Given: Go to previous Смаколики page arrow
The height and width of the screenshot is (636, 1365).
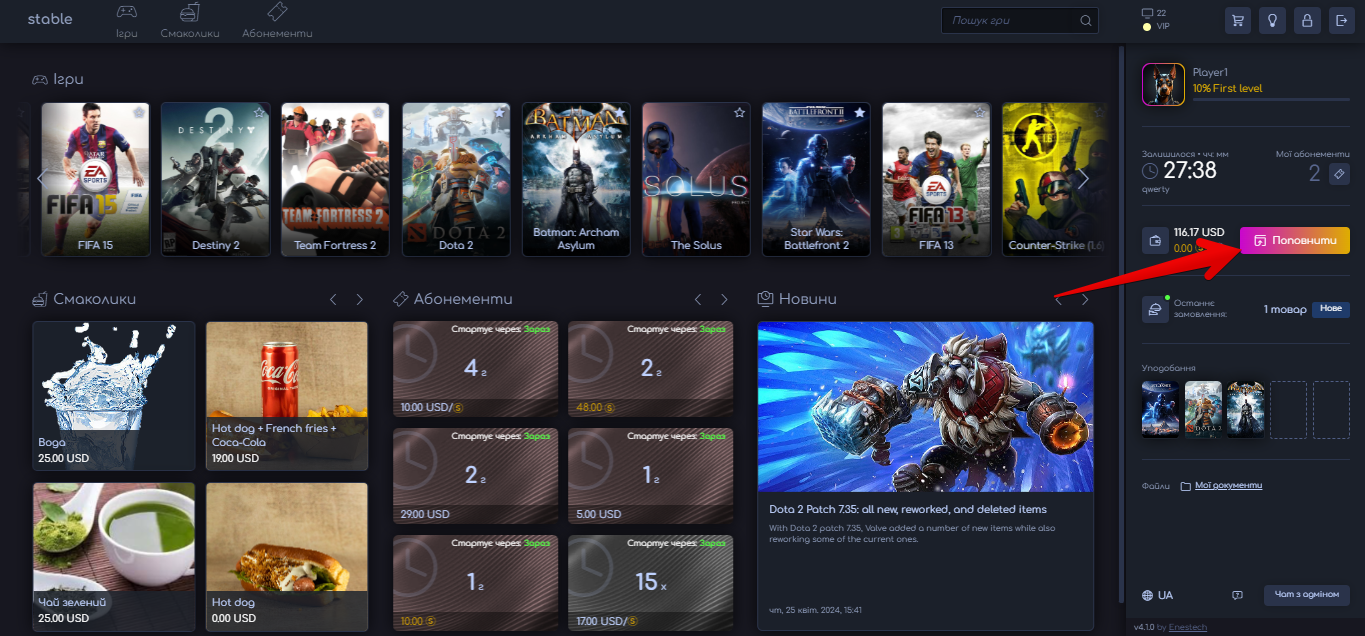Looking at the screenshot, I should [334, 299].
